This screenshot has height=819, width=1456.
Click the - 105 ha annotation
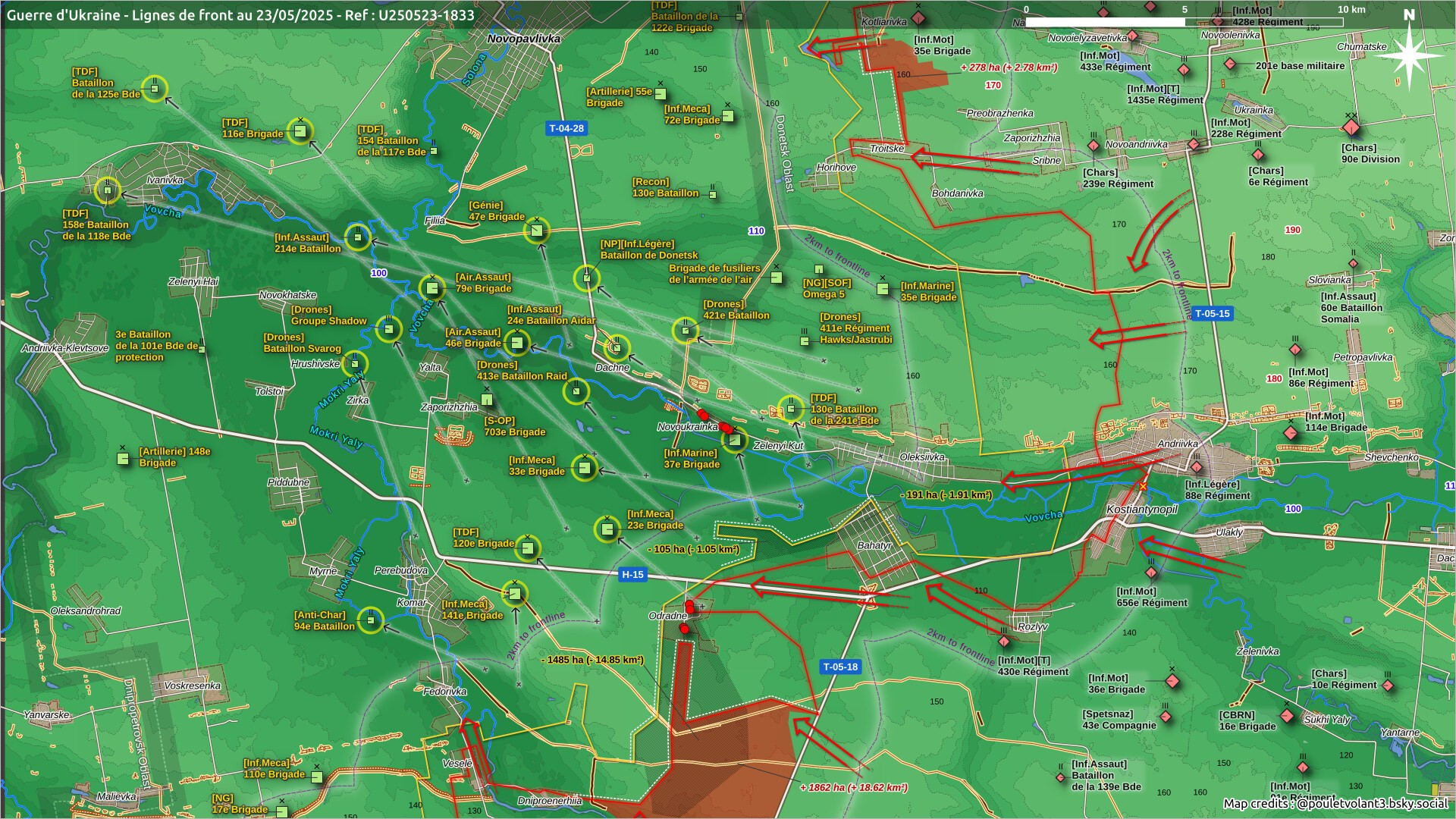693,549
